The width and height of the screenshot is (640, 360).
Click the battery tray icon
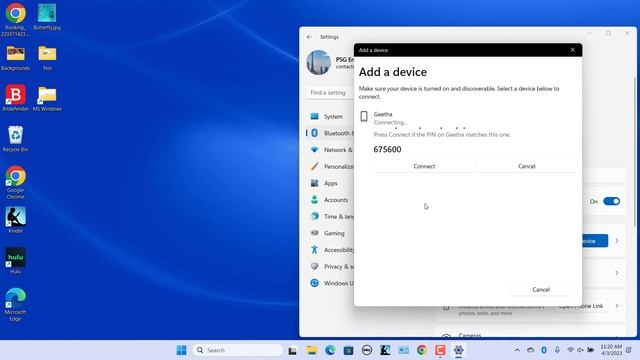point(591,350)
